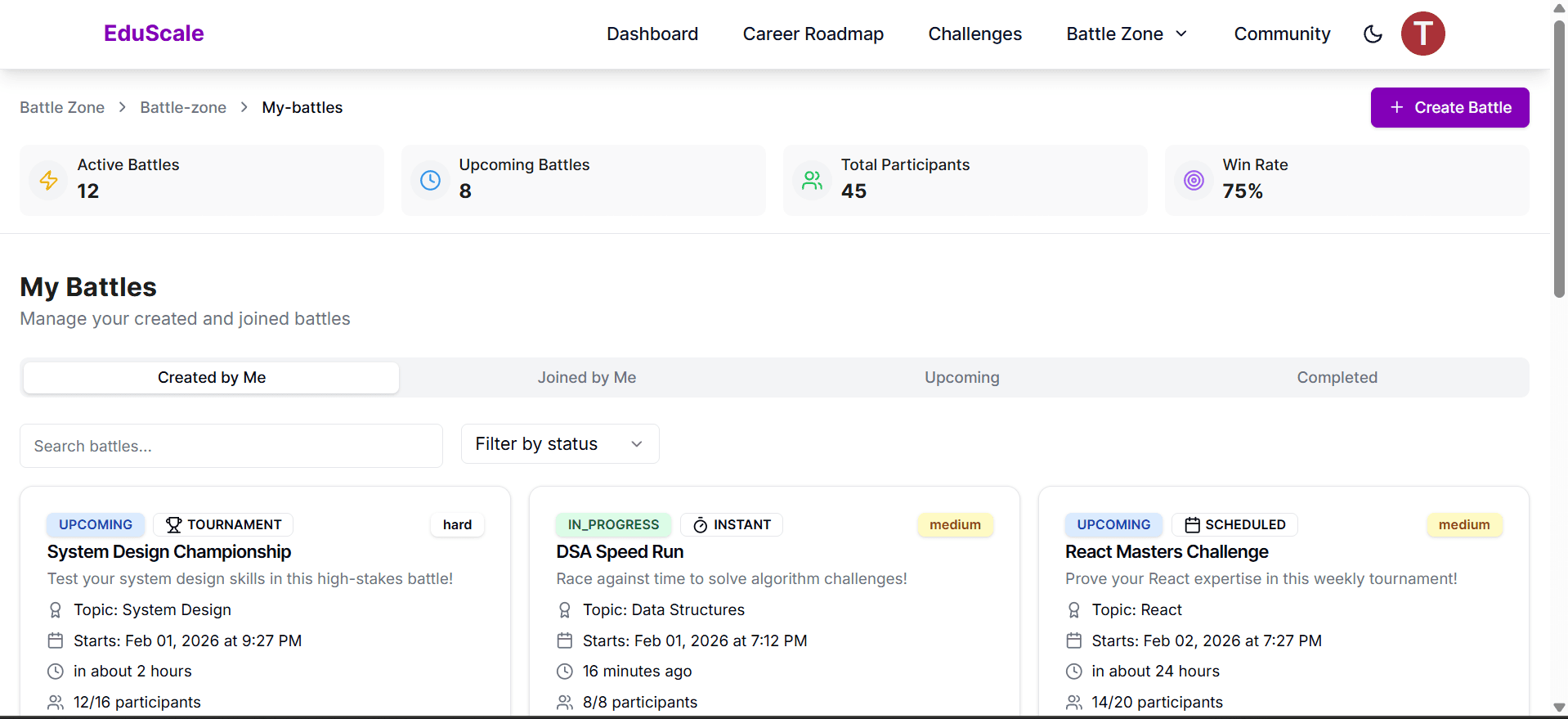The image size is (1568, 719).
Task: Switch to the Joined by Me tab
Action: coord(586,378)
